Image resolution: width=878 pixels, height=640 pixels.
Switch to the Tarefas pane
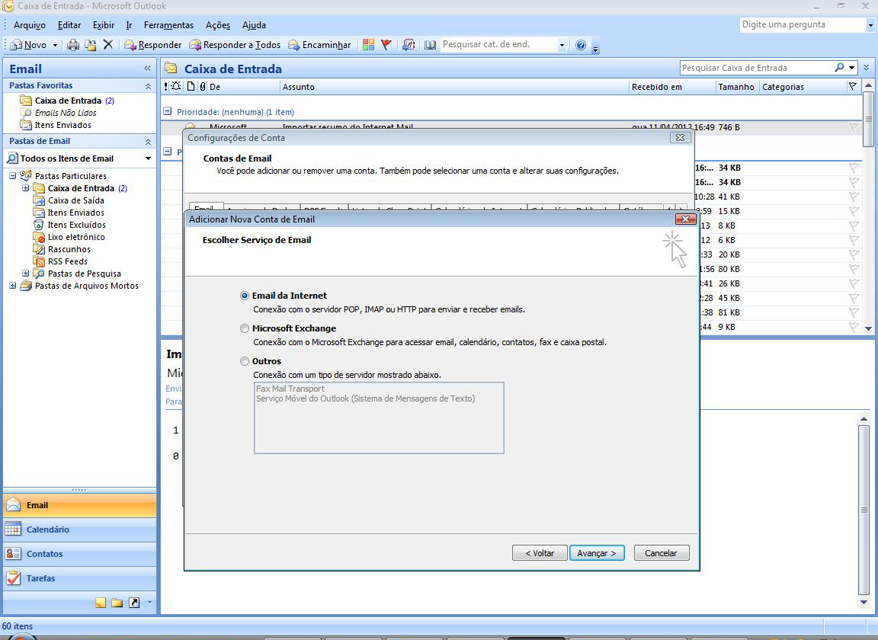(x=80, y=578)
